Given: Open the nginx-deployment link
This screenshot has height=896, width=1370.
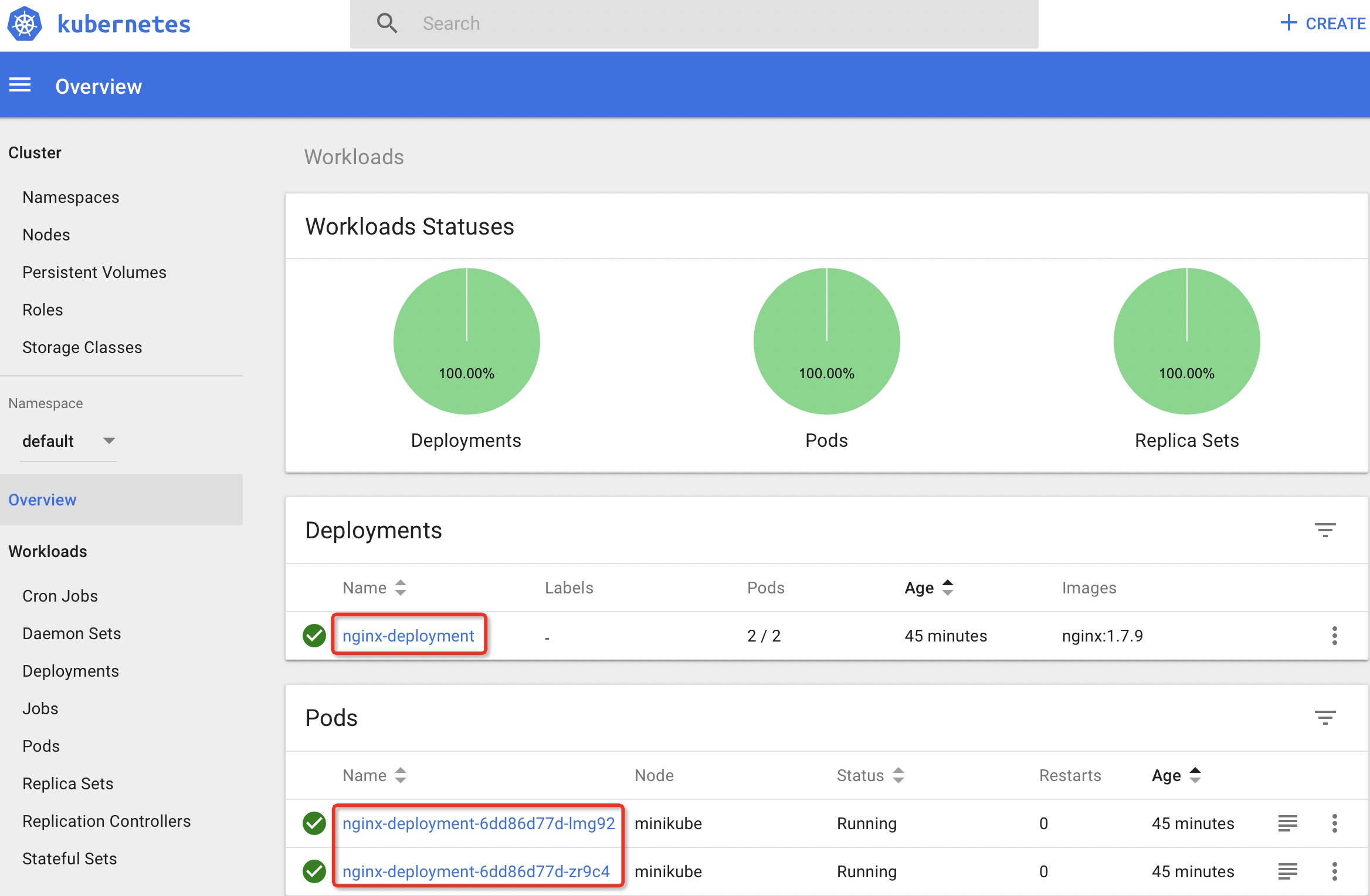Looking at the screenshot, I should (x=408, y=636).
